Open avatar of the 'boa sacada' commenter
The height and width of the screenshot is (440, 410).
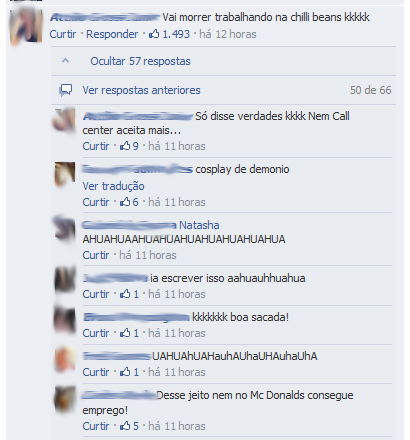click(65, 320)
